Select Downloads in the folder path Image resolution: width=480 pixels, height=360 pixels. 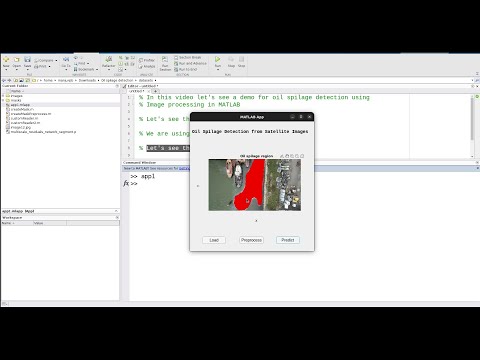click(87, 80)
